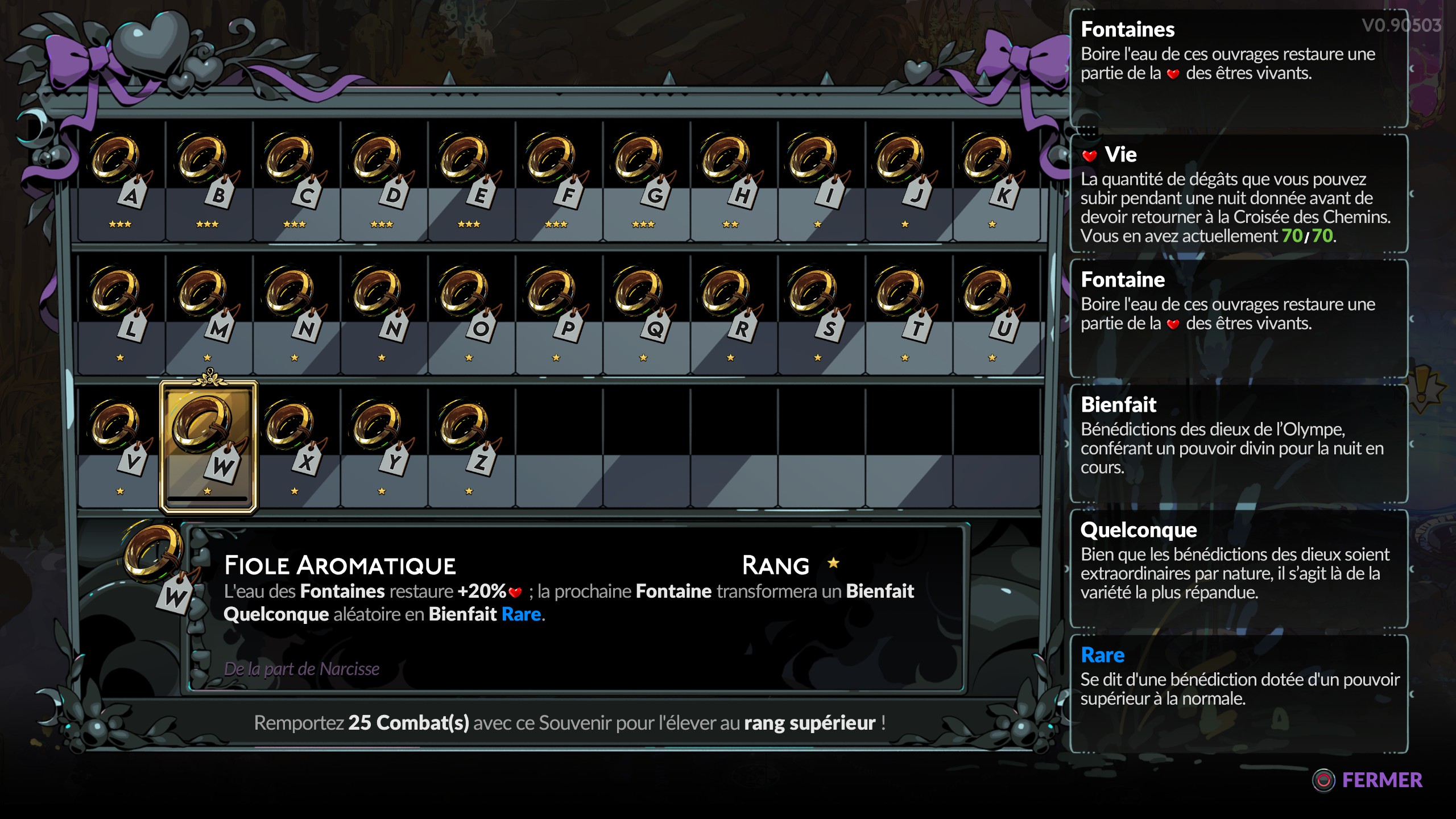1456x819 pixels.
Task: Choose the keepsake ring tagged H
Action: (x=734, y=181)
